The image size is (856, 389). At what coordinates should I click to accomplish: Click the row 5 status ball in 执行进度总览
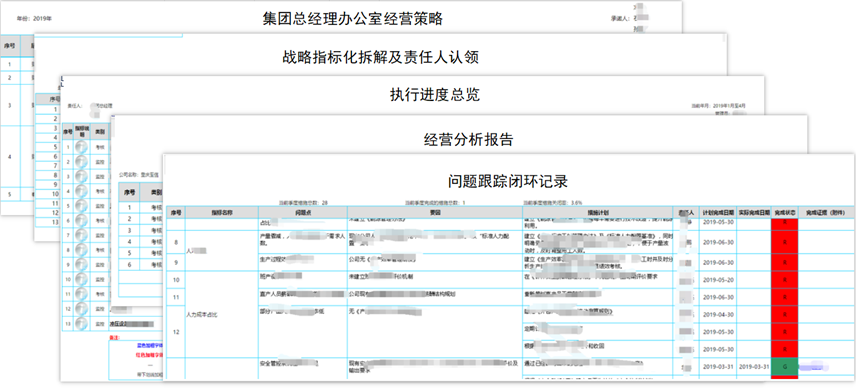[x=81, y=206]
